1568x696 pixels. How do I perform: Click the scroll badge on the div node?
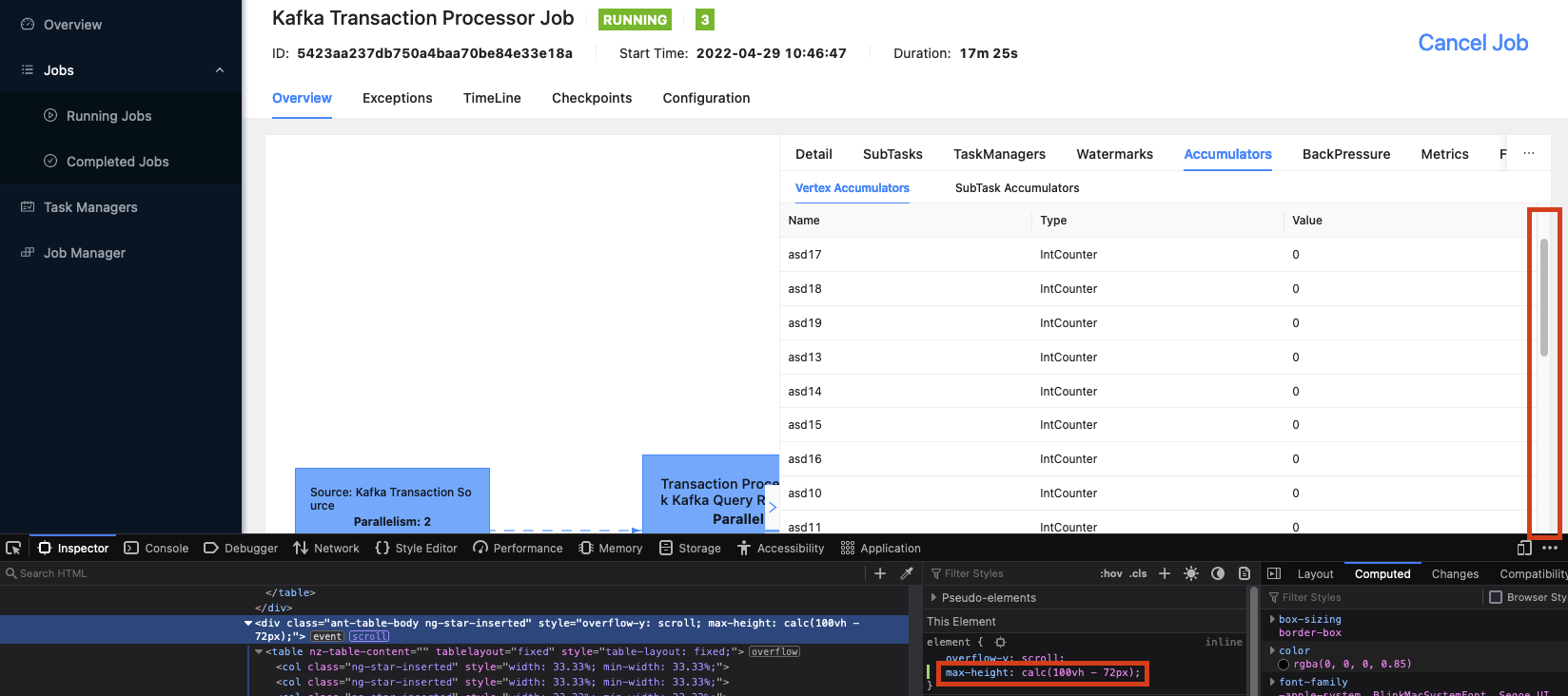click(x=369, y=637)
